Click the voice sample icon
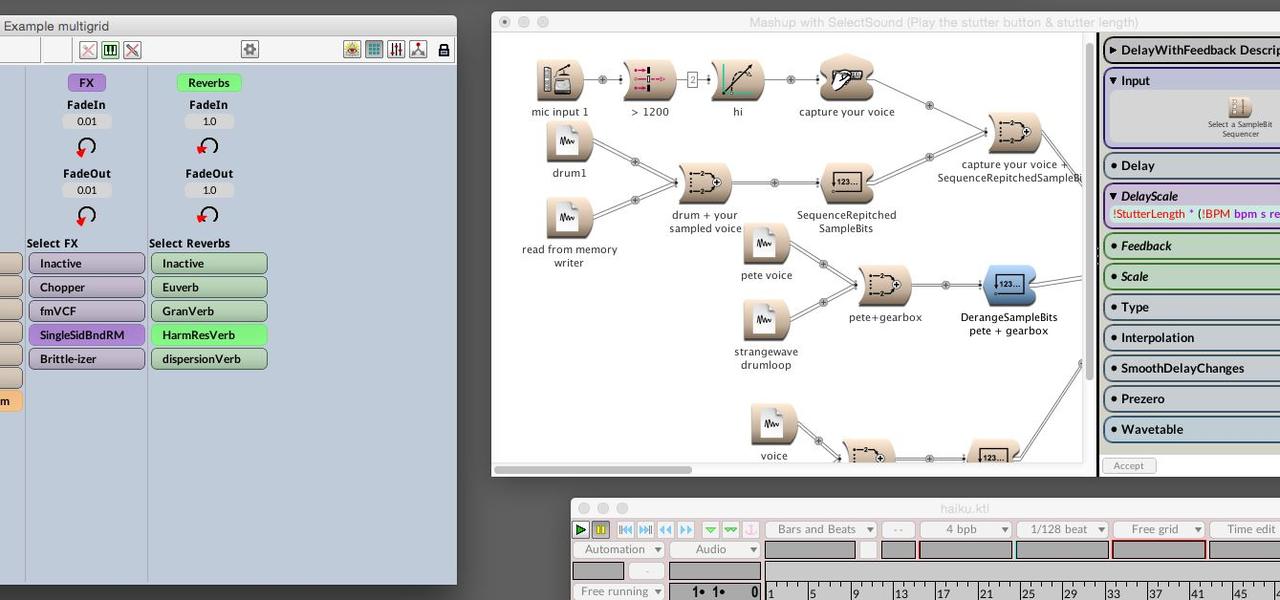Image resolution: width=1280 pixels, height=600 pixels. [x=773, y=425]
